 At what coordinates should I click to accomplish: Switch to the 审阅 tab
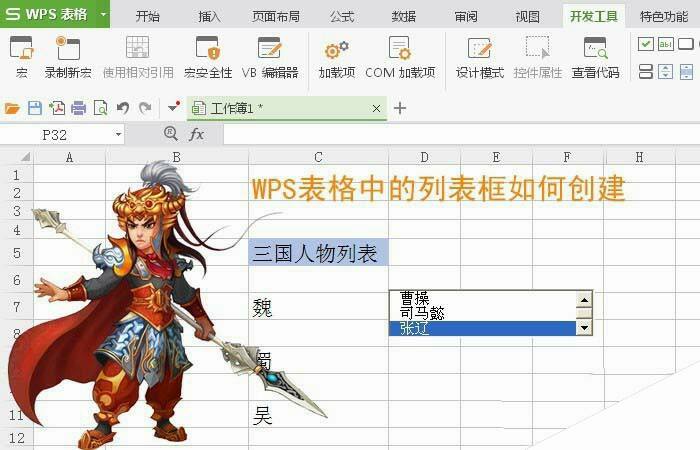coord(466,17)
